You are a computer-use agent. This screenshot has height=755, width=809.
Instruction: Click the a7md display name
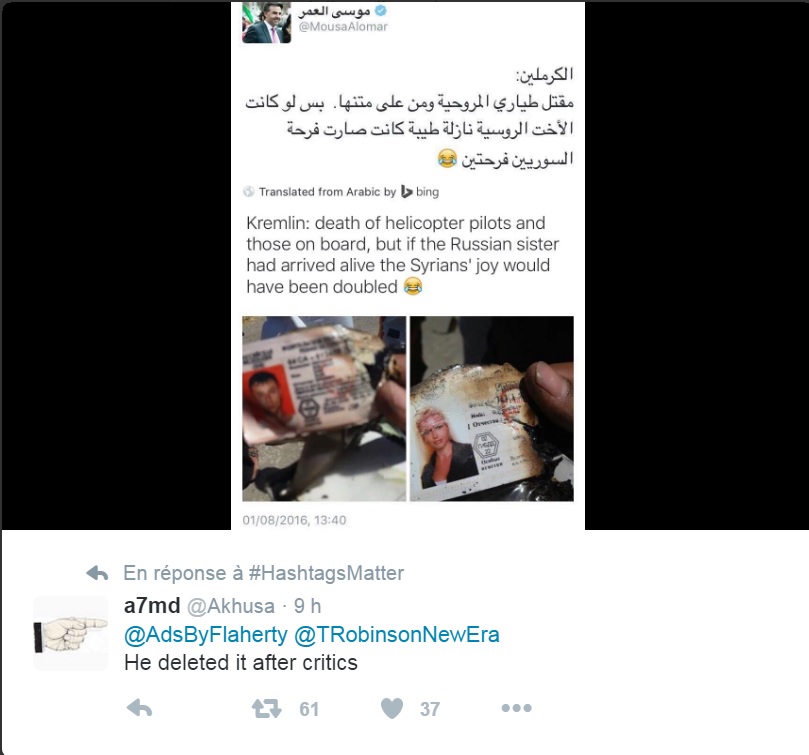pos(152,606)
